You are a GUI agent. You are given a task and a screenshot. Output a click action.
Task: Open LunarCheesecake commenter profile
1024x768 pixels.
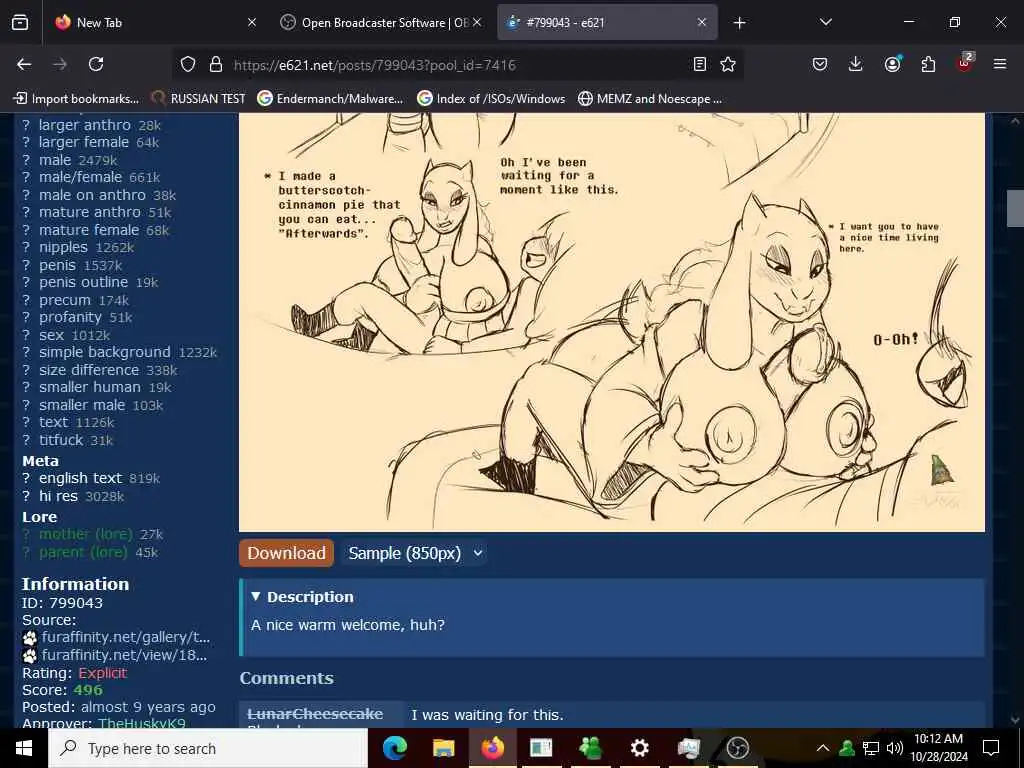pyautogui.click(x=315, y=714)
